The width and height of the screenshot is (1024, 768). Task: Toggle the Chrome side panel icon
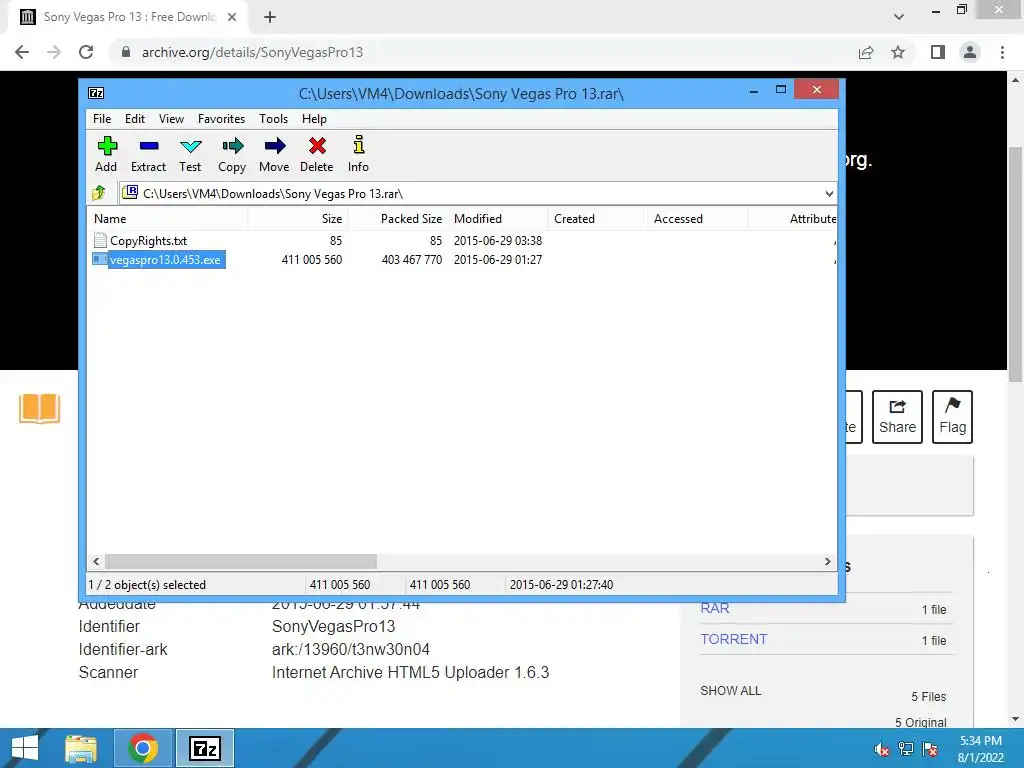938,52
